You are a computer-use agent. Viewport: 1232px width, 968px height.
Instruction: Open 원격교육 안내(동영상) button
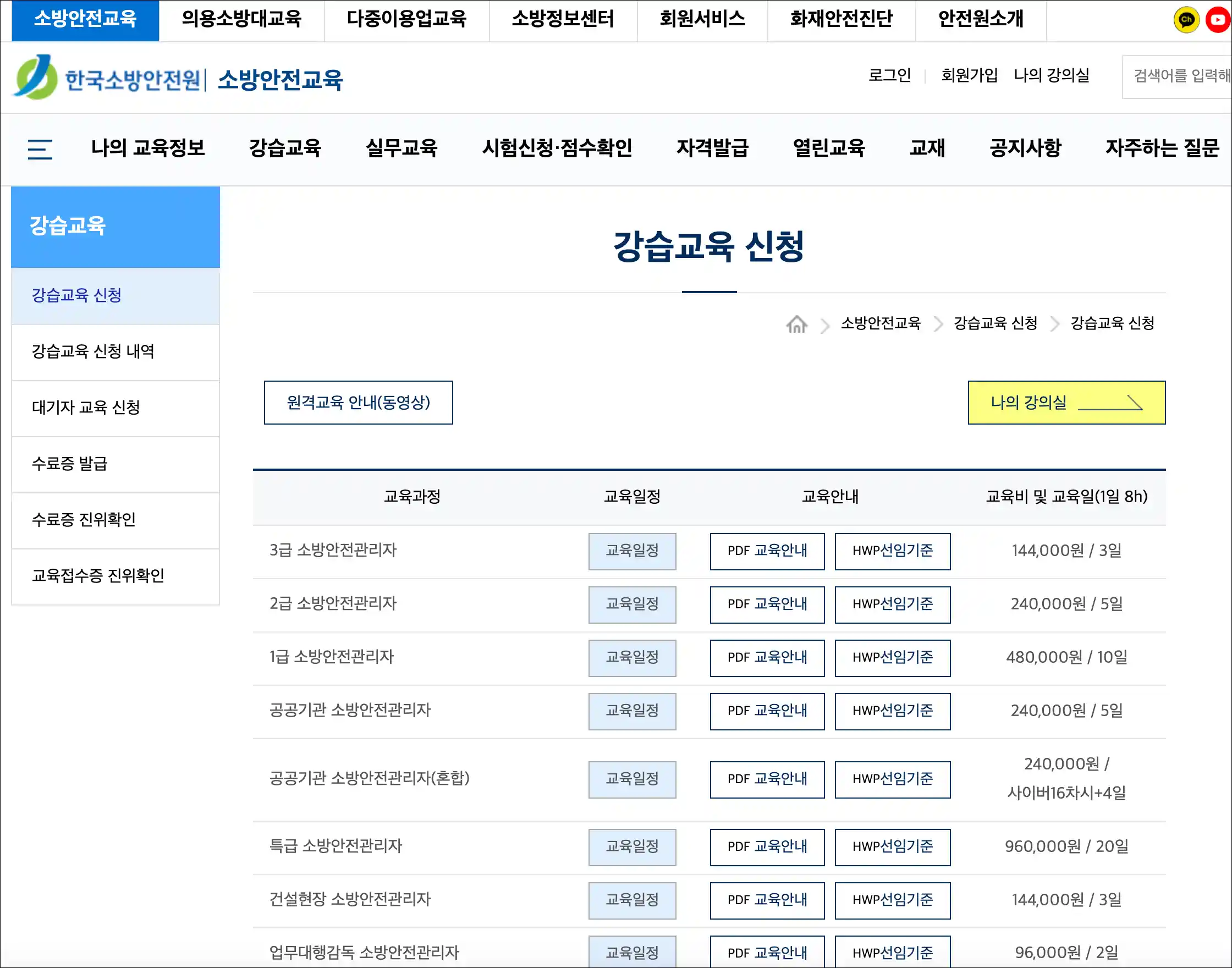[358, 403]
